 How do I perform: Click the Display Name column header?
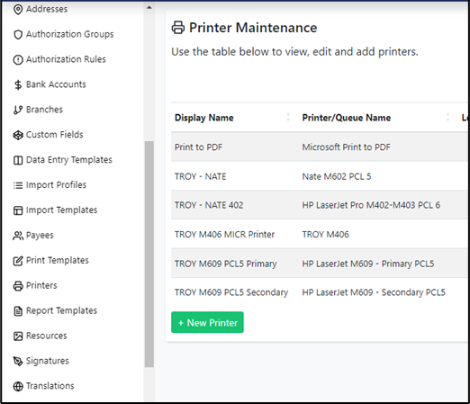pos(204,118)
